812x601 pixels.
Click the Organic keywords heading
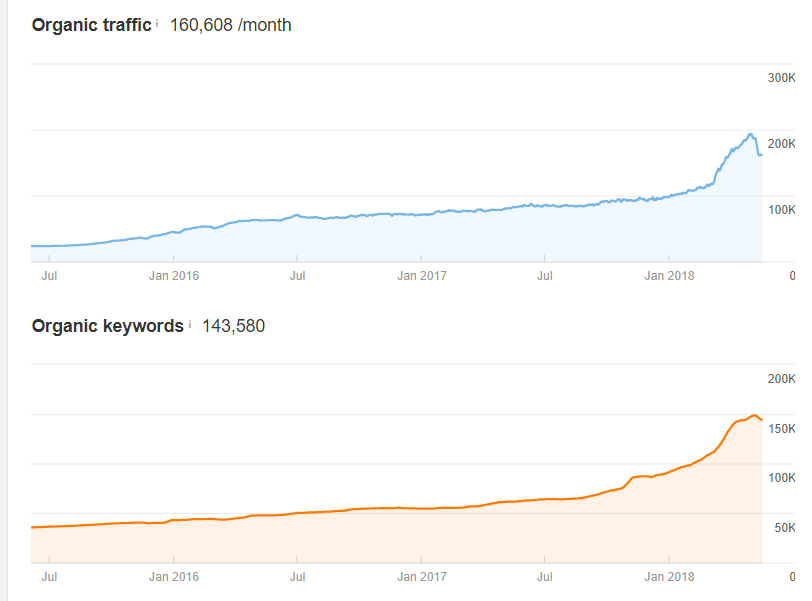pyautogui.click(x=108, y=326)
